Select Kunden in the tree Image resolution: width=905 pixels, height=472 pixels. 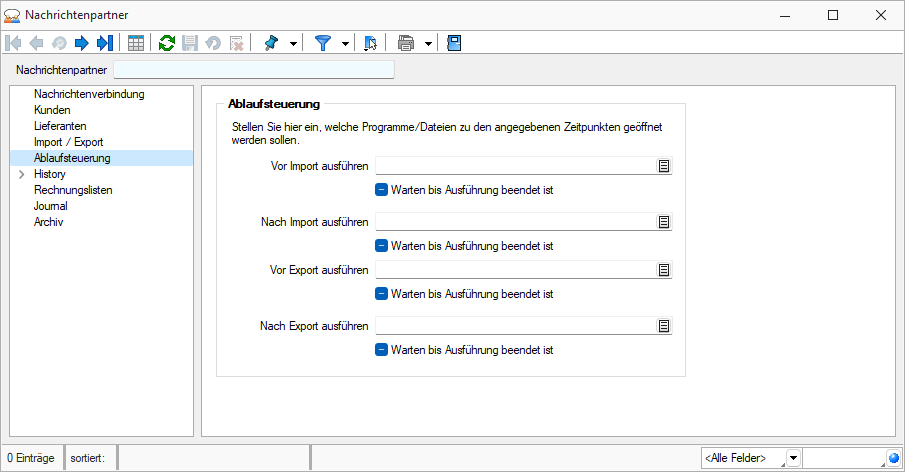[x=52, y=110]
